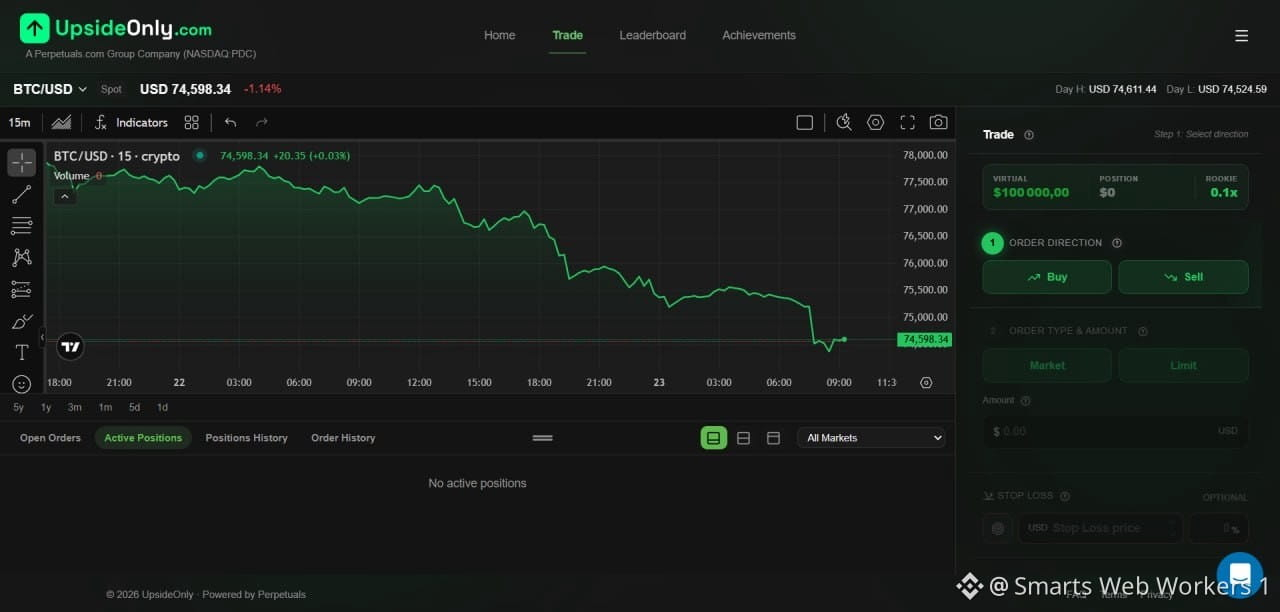Image resolution: width=1280 pixels, height=612 pixels.
Task: Open the Achievements page
Action: [x=759, y=35]
